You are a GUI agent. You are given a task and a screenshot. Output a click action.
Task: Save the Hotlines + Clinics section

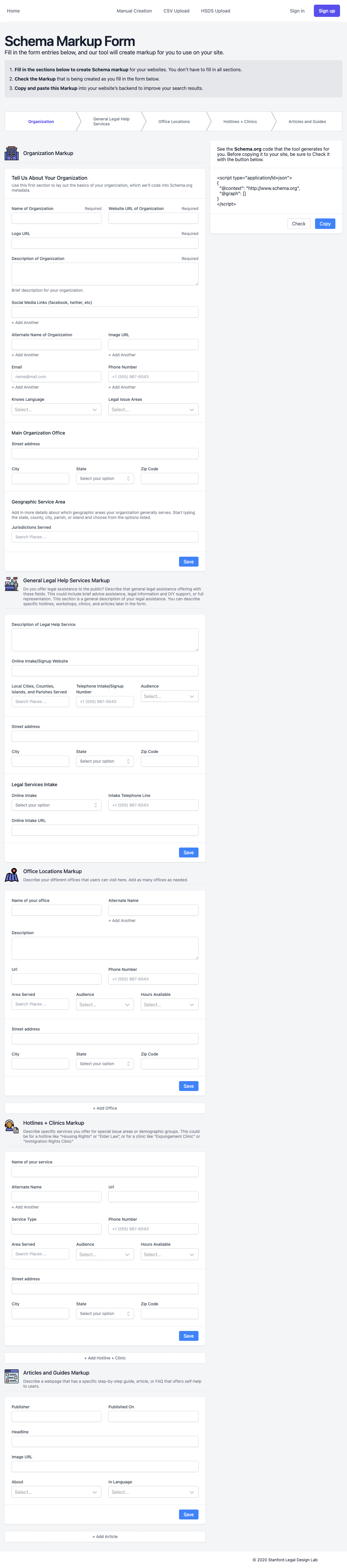pyautogui.click(x=188, y=1336)
